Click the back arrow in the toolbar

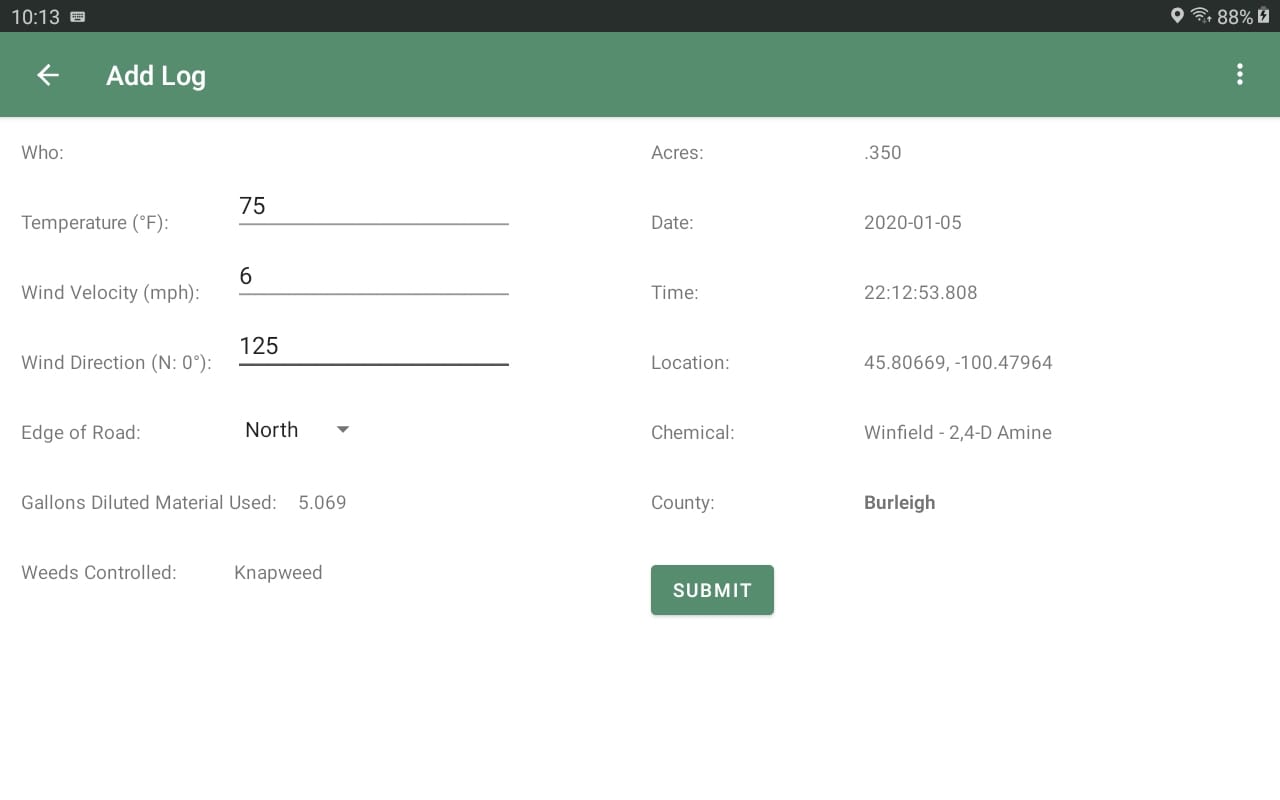tap(47, 74)
